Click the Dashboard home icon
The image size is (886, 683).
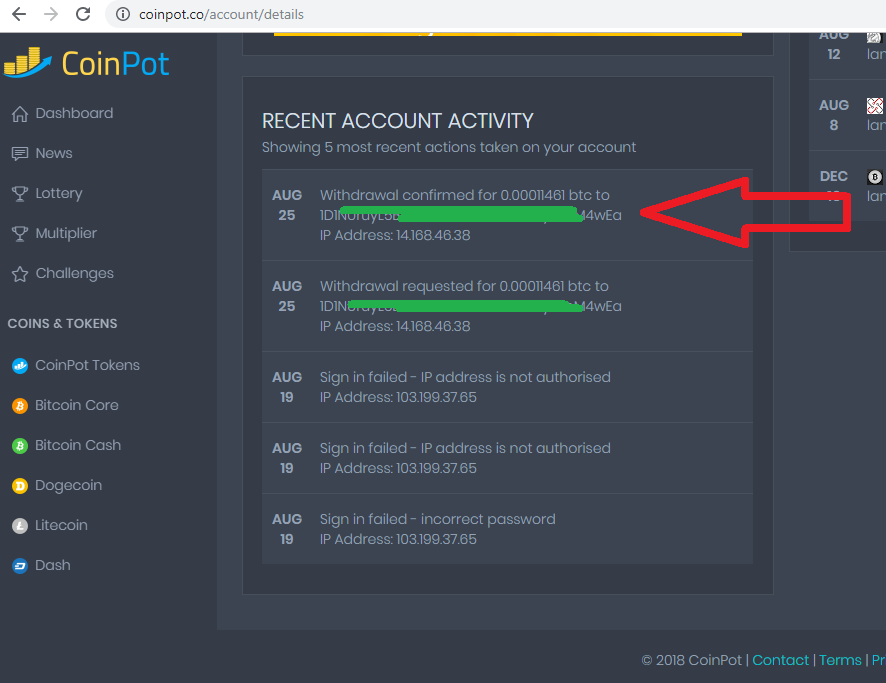[20, 114]
